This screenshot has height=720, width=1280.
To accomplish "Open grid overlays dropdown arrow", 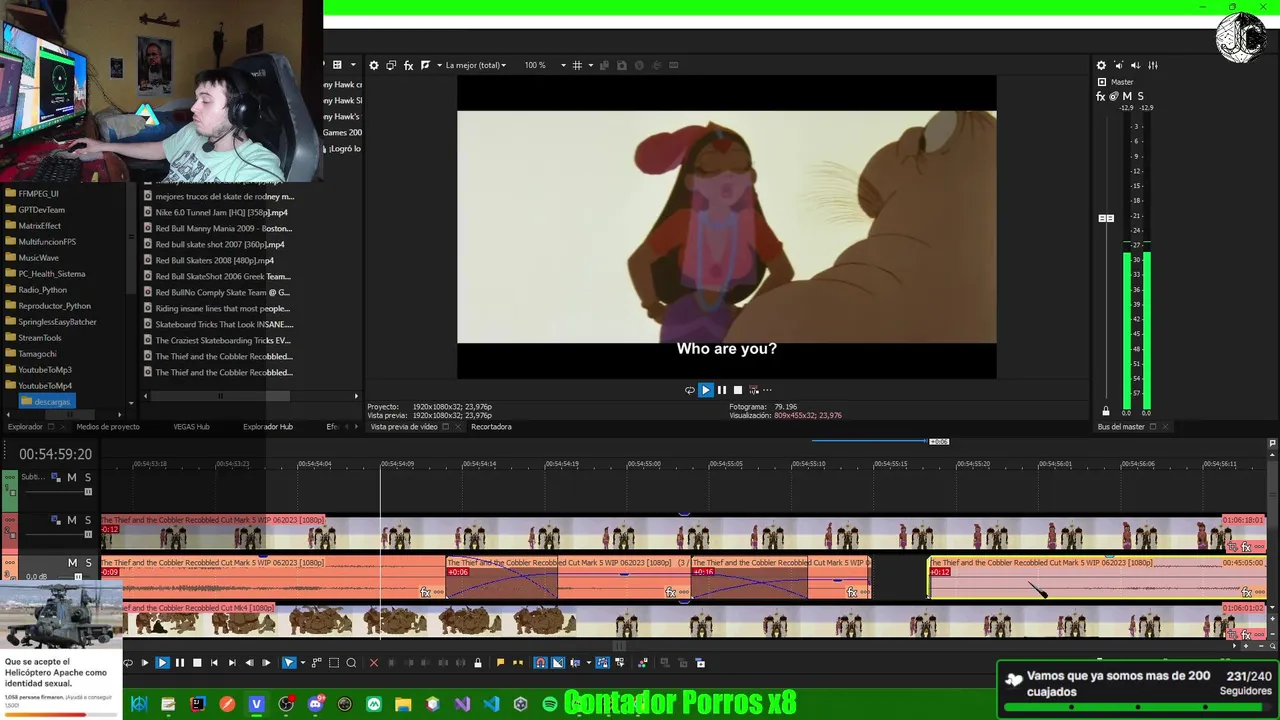I will coord(590,65).
